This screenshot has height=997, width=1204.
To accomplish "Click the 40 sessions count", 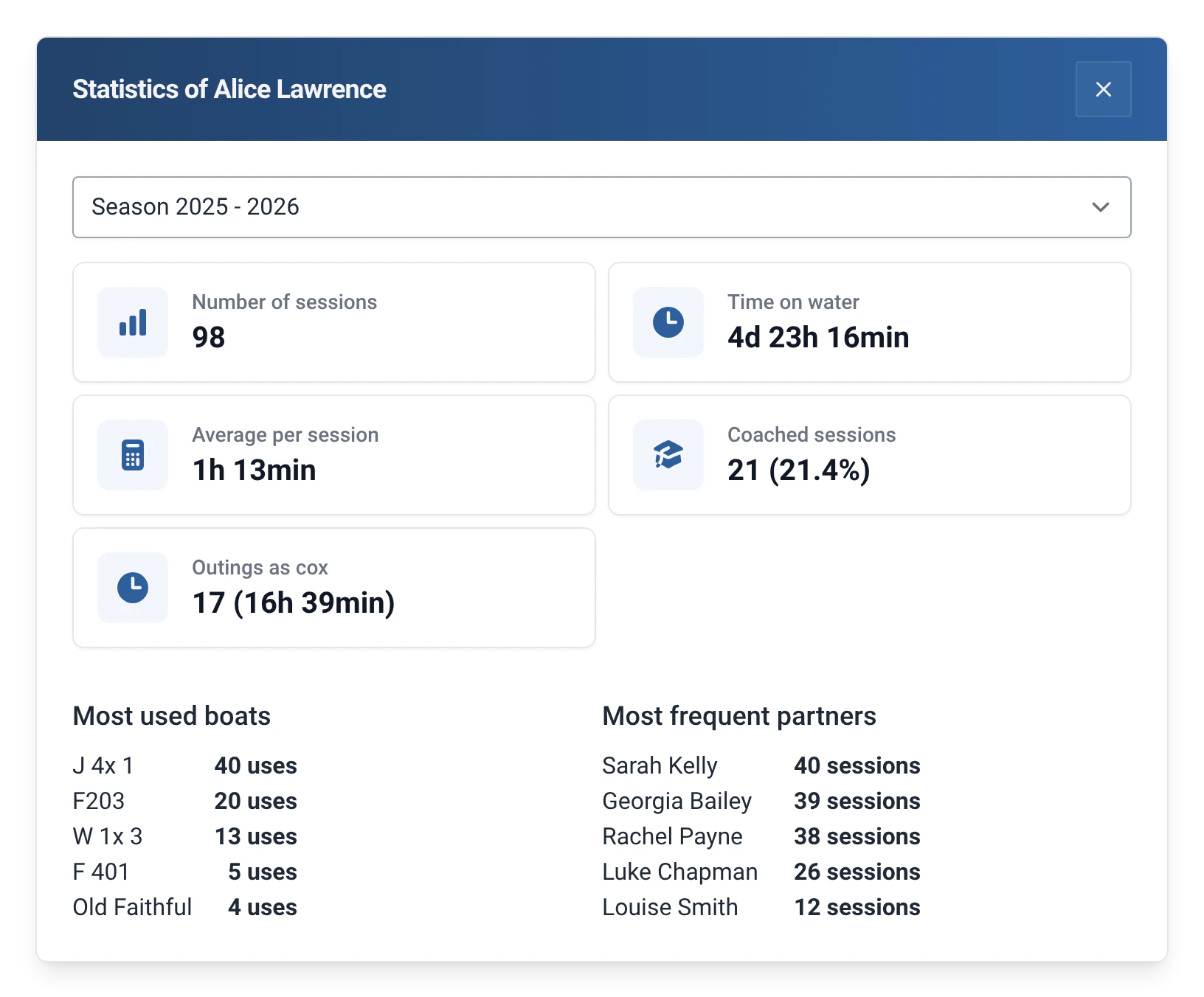I will coord(857,765).
